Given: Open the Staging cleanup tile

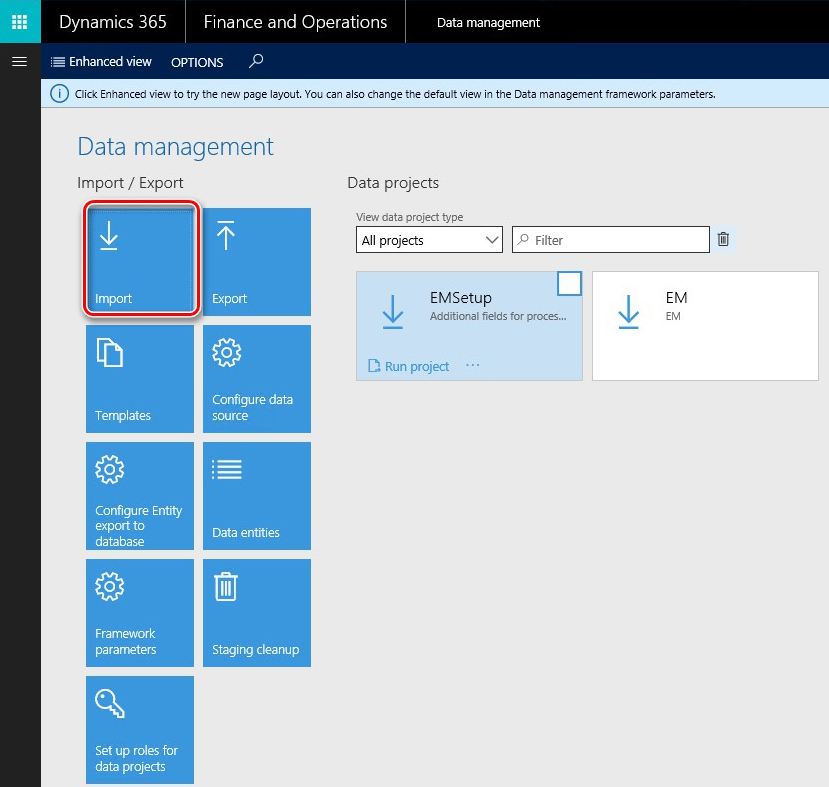Looking at the screenshot, I should click(257, 613).
